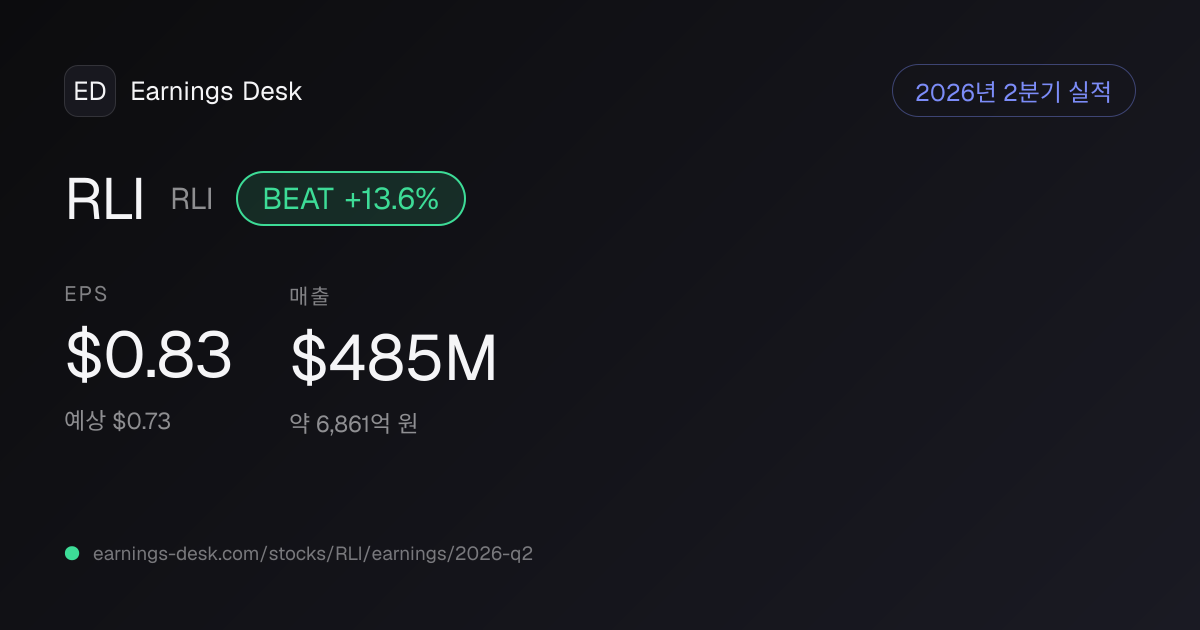1200x630 pixels.
Task: Click the 약 6,861억 원 conversion text
Action: [353, 424]
